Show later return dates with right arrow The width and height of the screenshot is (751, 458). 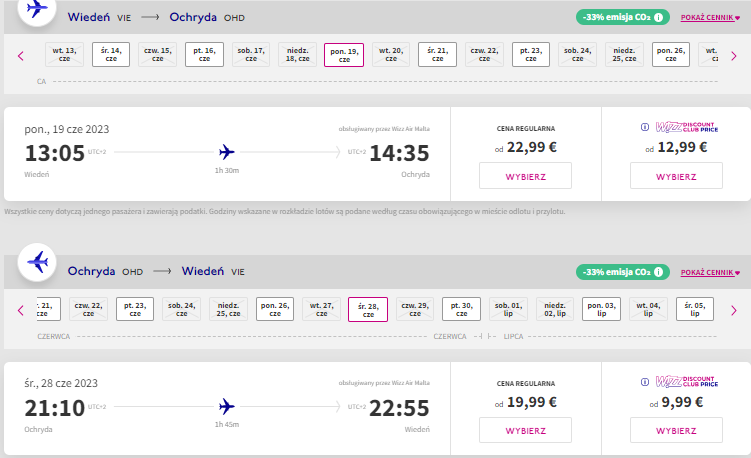734,310
